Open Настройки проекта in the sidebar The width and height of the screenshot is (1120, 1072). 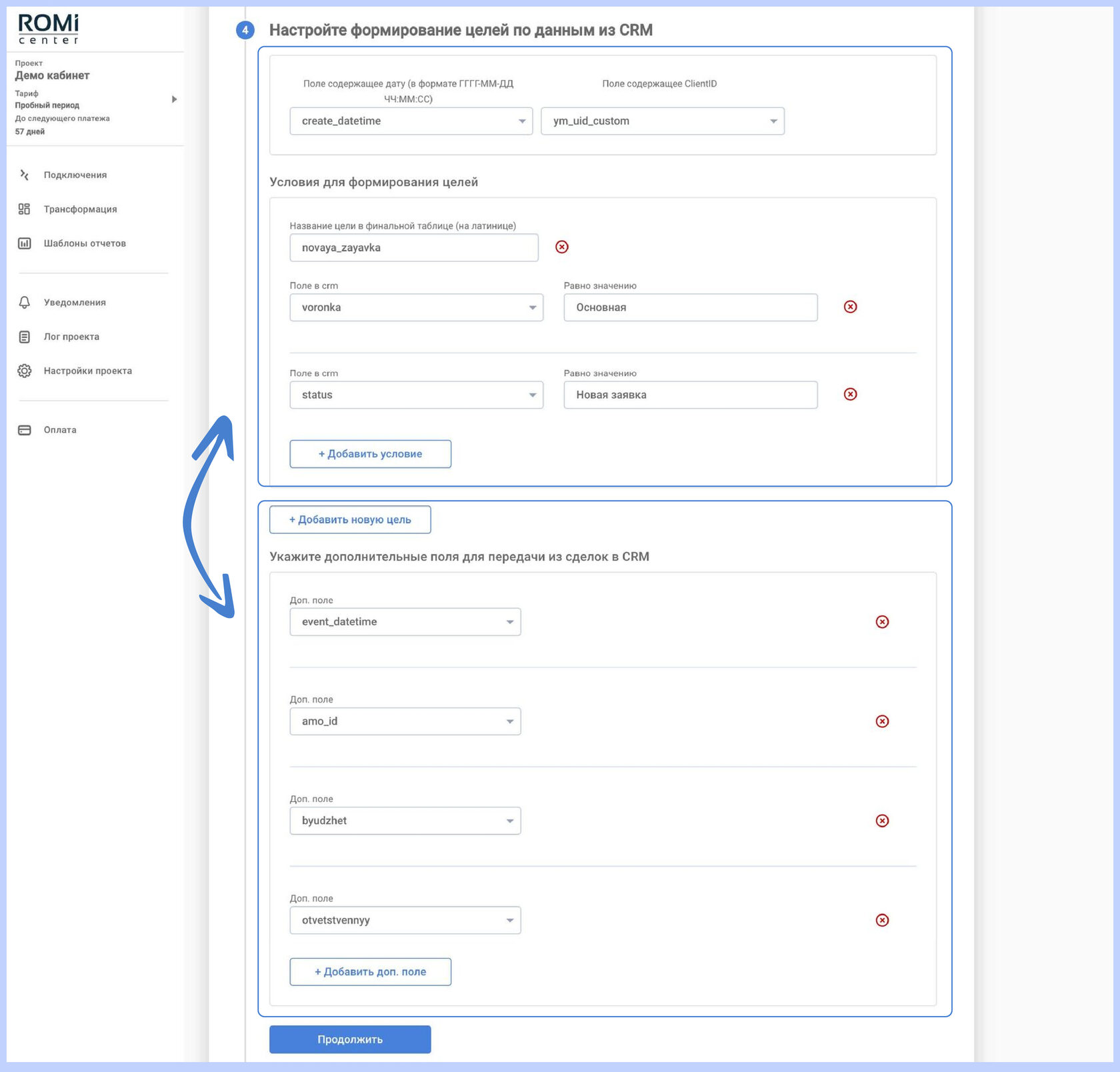pyautogui.click(x=88, y=371)
